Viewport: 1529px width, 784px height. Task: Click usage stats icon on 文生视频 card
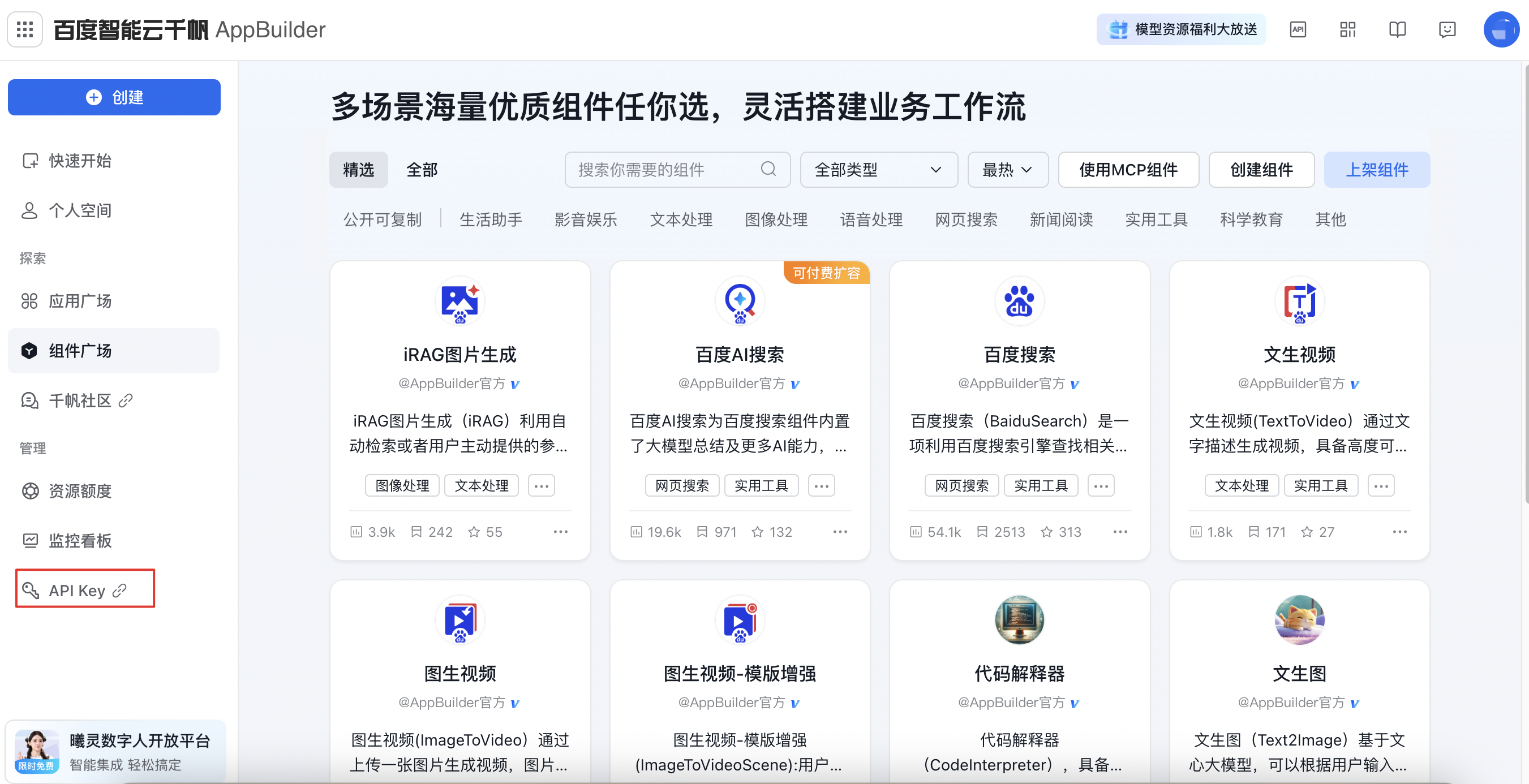coord(1196,532)
